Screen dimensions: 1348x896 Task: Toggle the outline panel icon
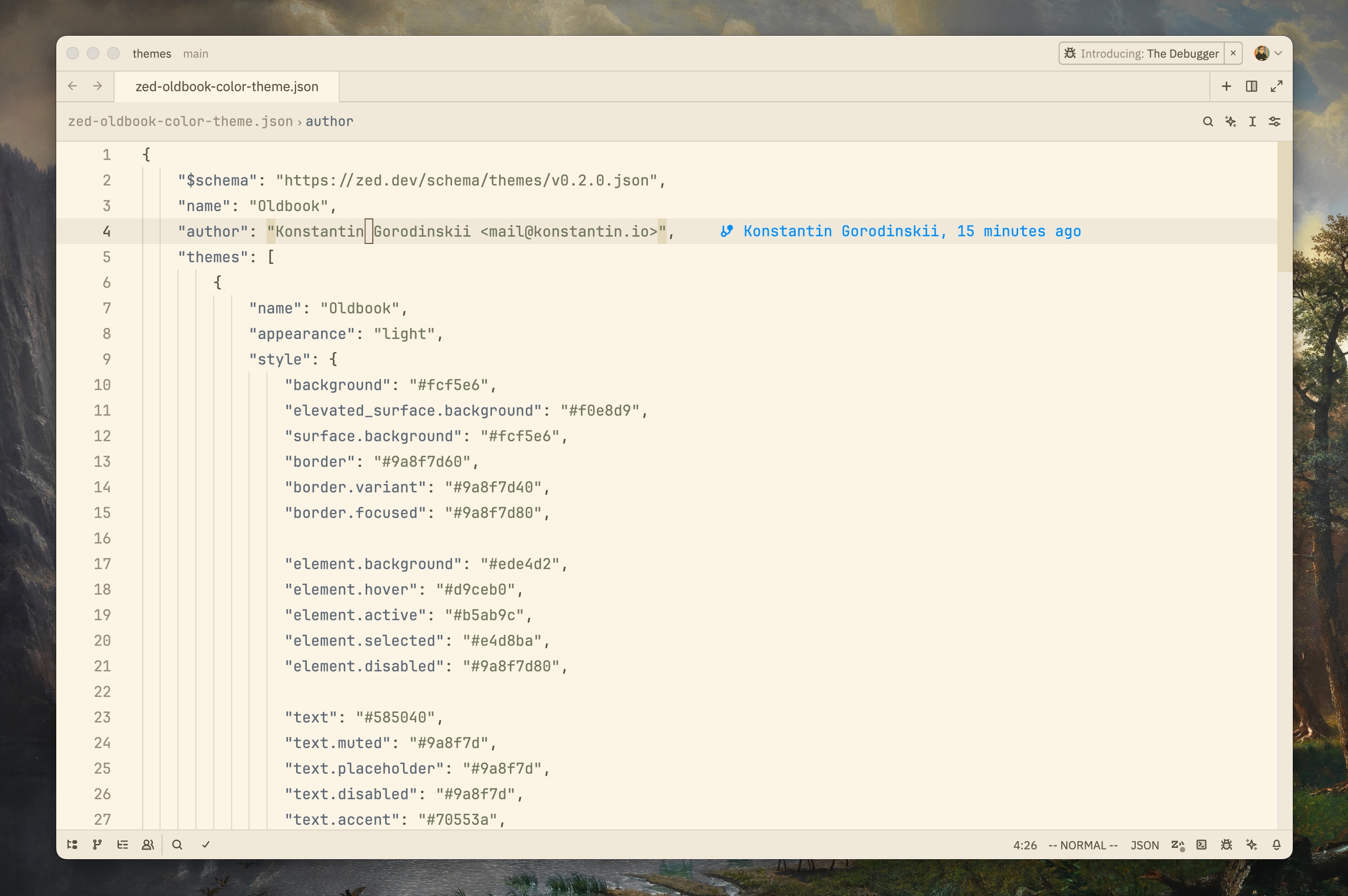tap(122, 844)
